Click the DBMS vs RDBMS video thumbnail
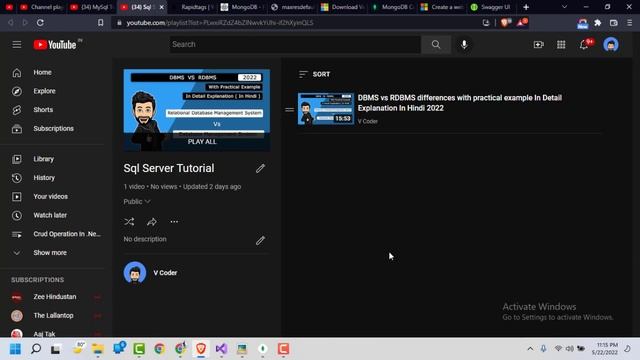The width and height of the screenshot is (640, 360). [326, 109]
